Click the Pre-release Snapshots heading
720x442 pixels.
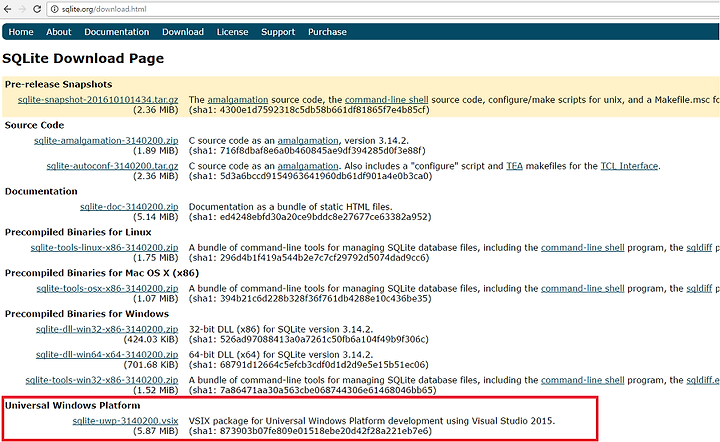click(58, 84)
